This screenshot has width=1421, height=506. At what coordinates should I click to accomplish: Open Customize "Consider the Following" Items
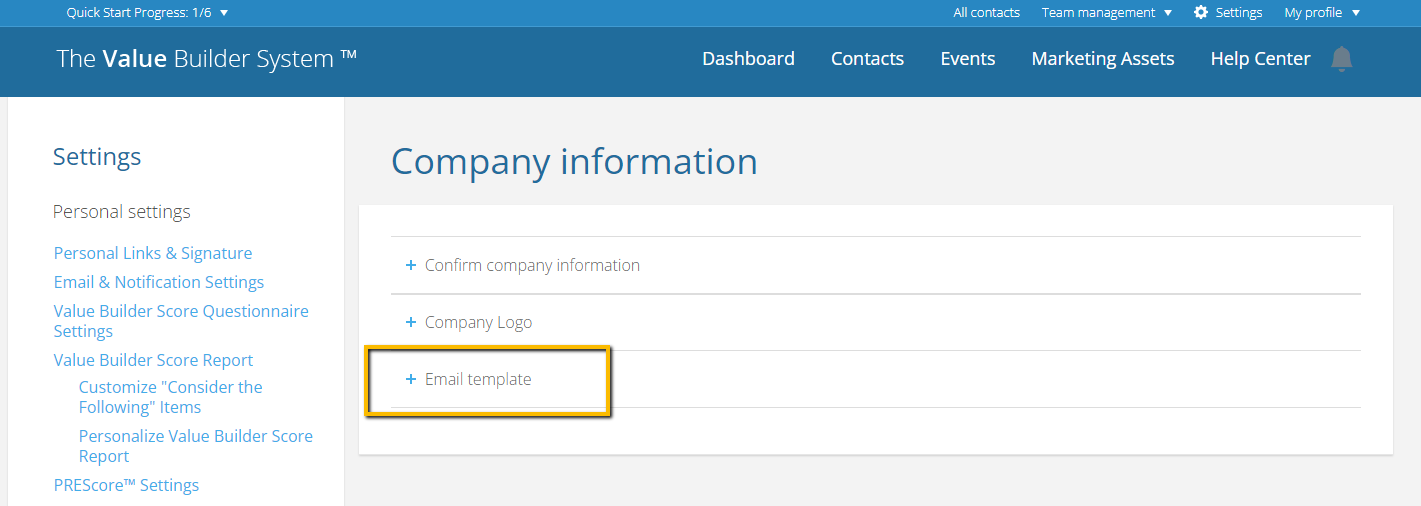(x=170, y=397)
